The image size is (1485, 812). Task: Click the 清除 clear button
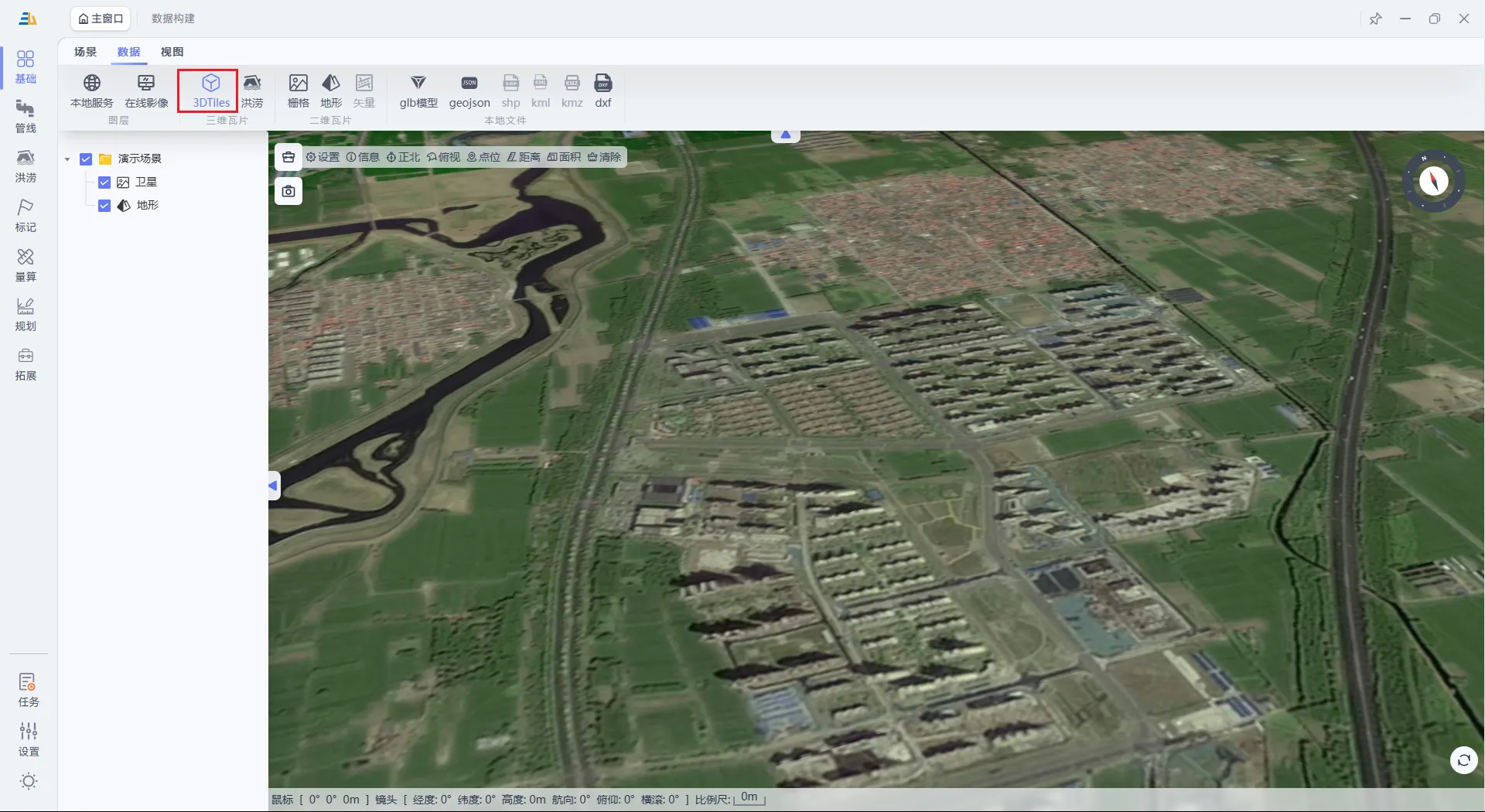[x=604, y=157]
